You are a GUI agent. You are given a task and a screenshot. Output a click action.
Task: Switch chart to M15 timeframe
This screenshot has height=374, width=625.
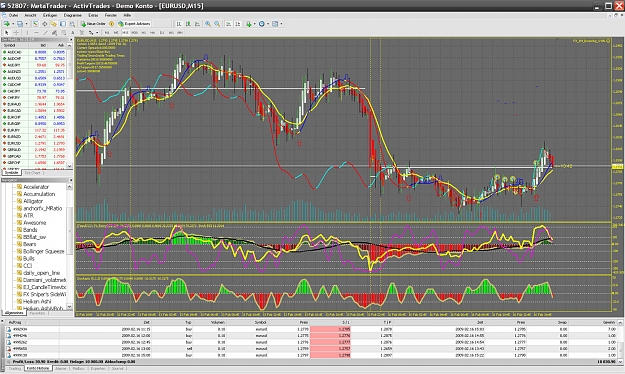[125, 32]
